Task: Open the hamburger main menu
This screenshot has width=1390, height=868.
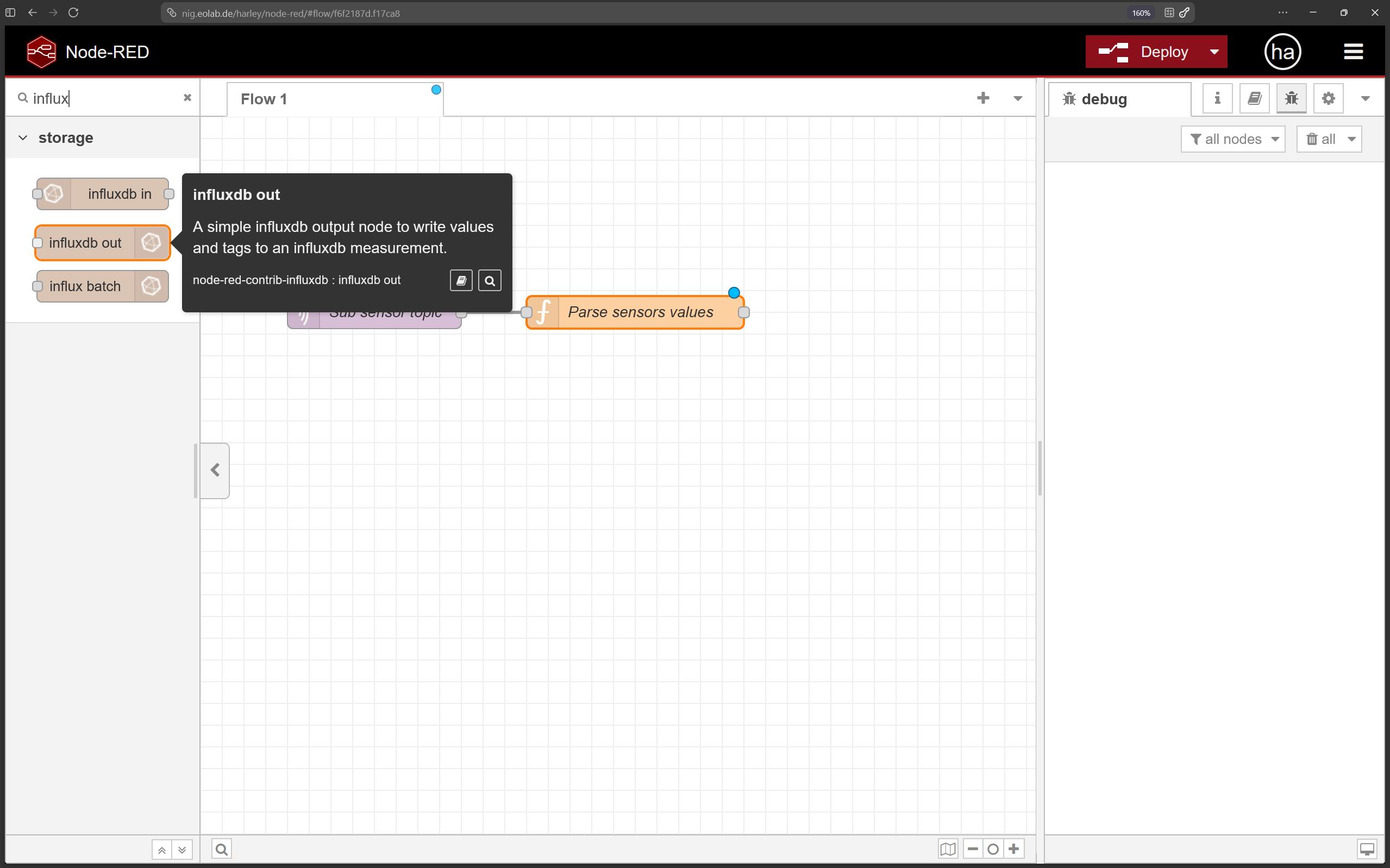Action: click(x=1353, y=52)
